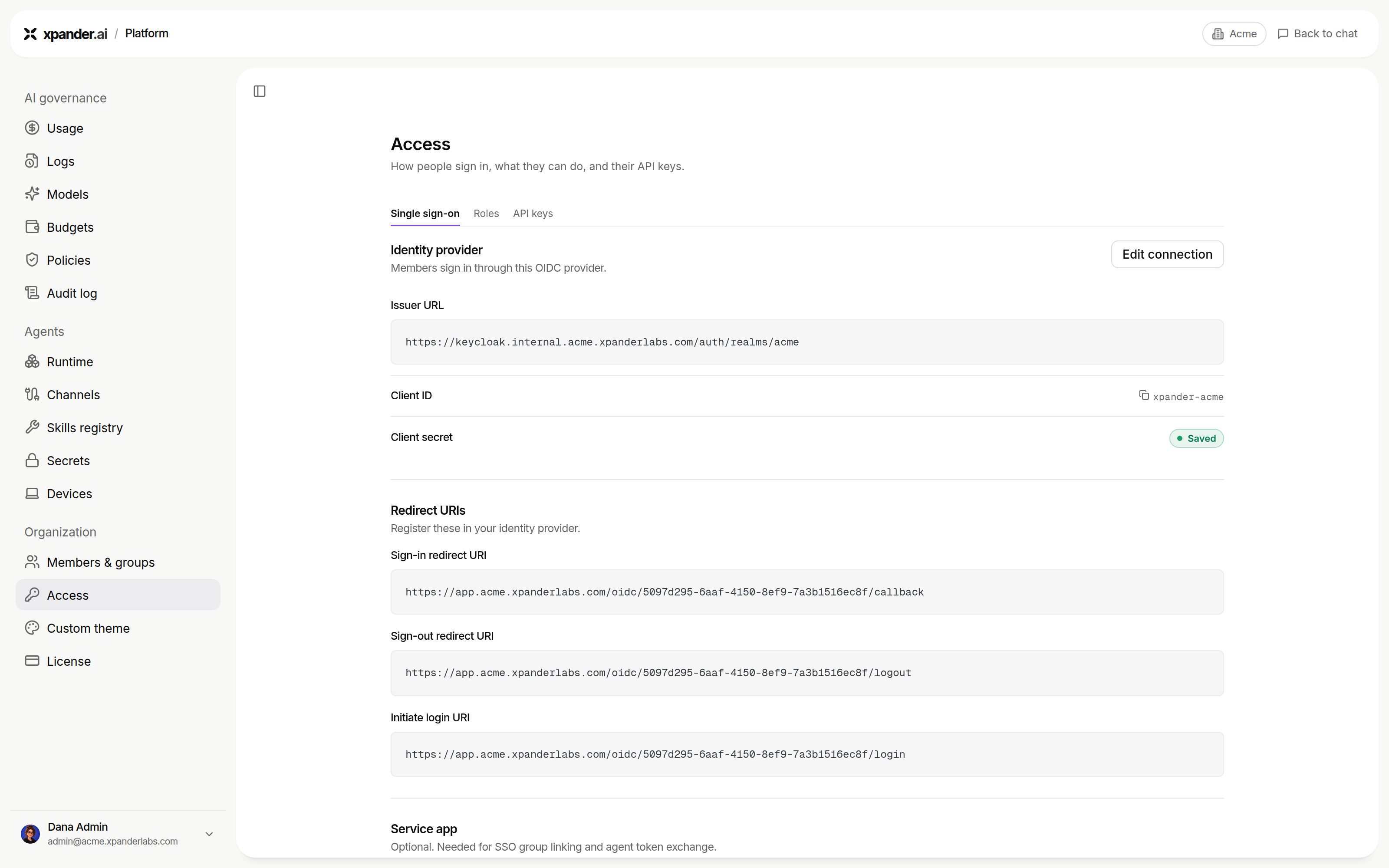
Task: Click the Identity provider heading
Action: (x=436, y=250)
